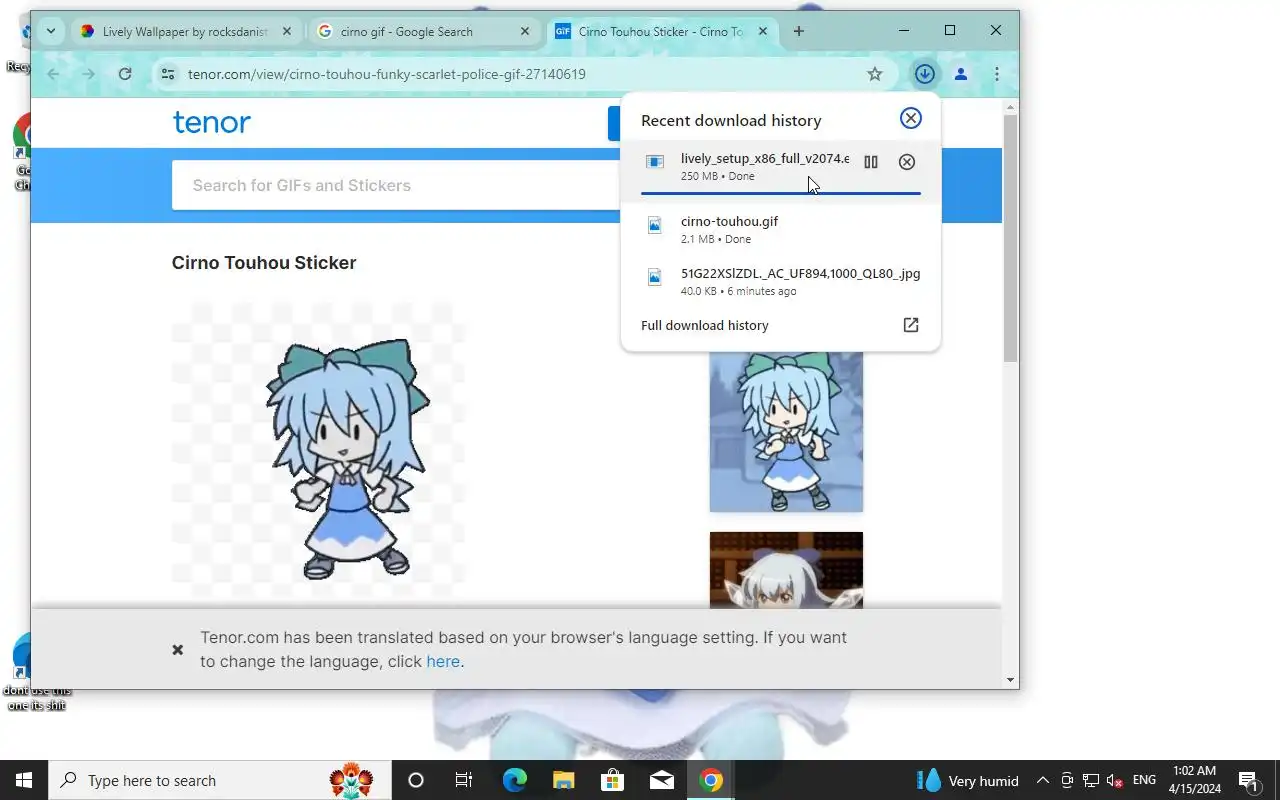
Task: Click the external link icon for download history
Action: (910, 325)
